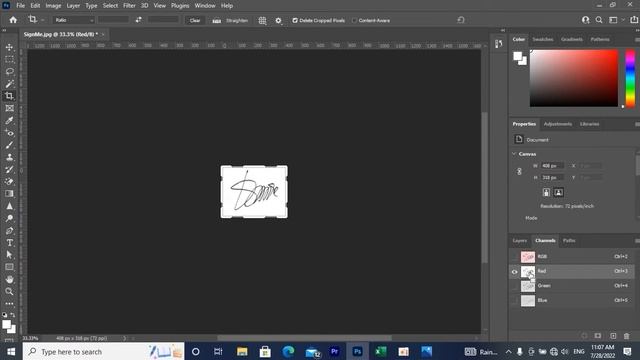Select the Crop tool in the toolbar
Screen dimensions: 640x360
pyautogui.click(x=9, y=96)
